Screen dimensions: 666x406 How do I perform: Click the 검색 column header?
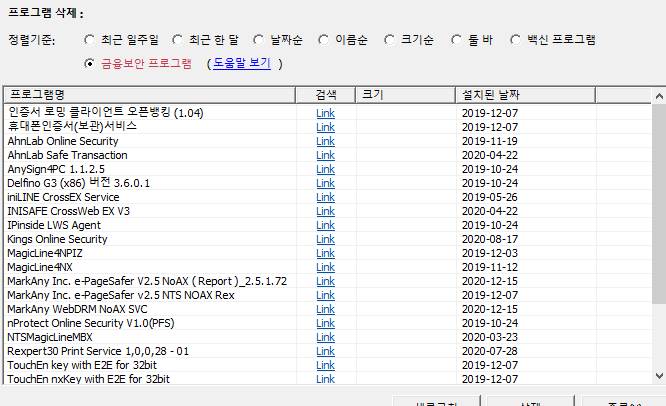[326, 95]
